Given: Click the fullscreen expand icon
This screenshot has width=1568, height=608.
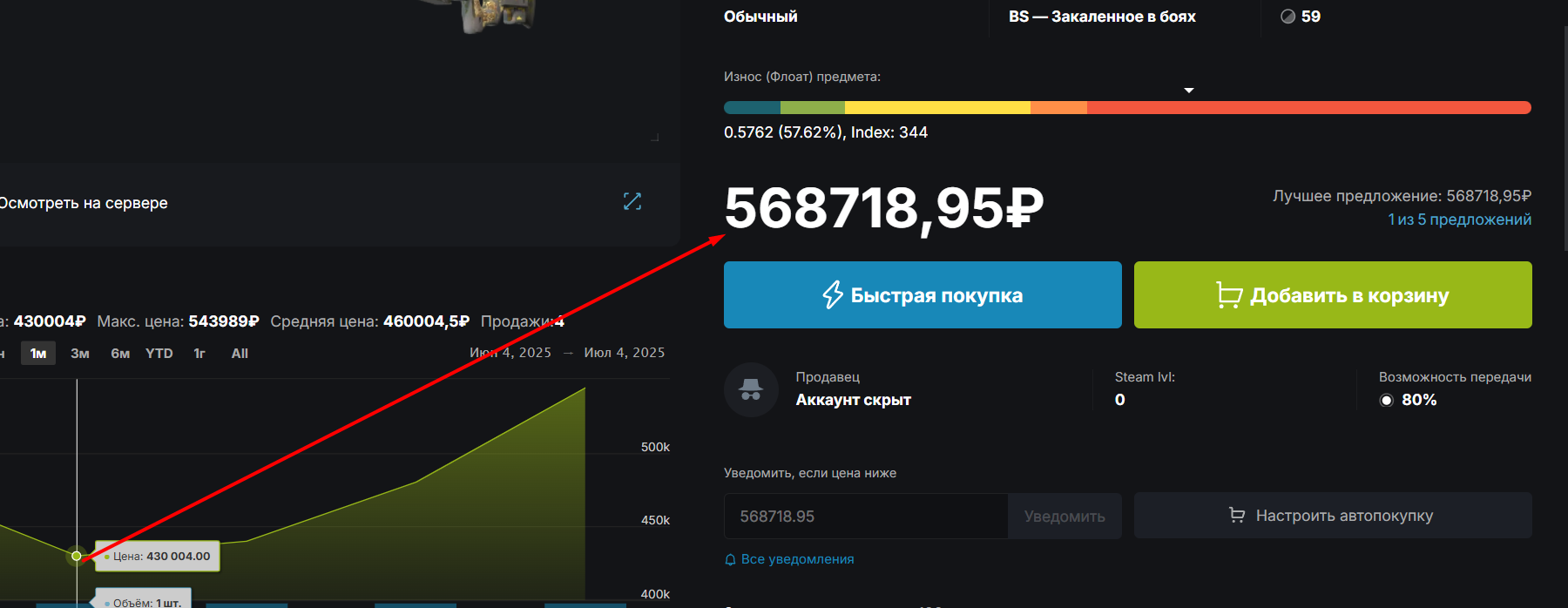Looking at the screenshot, I should tap(632, 202).
